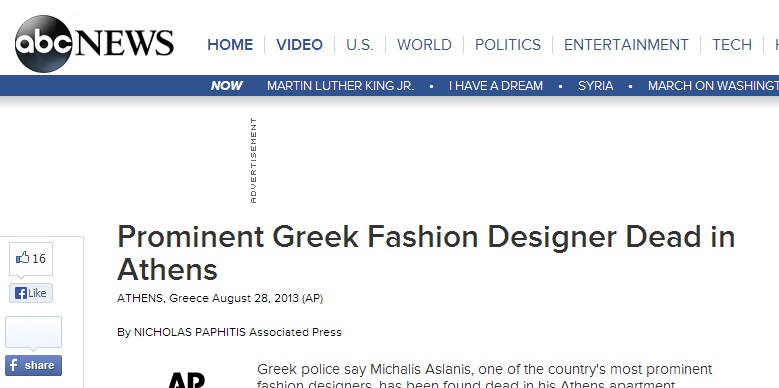Click the Facebook Like button
The height and width of the screenshot is (388, 779).
31,293
